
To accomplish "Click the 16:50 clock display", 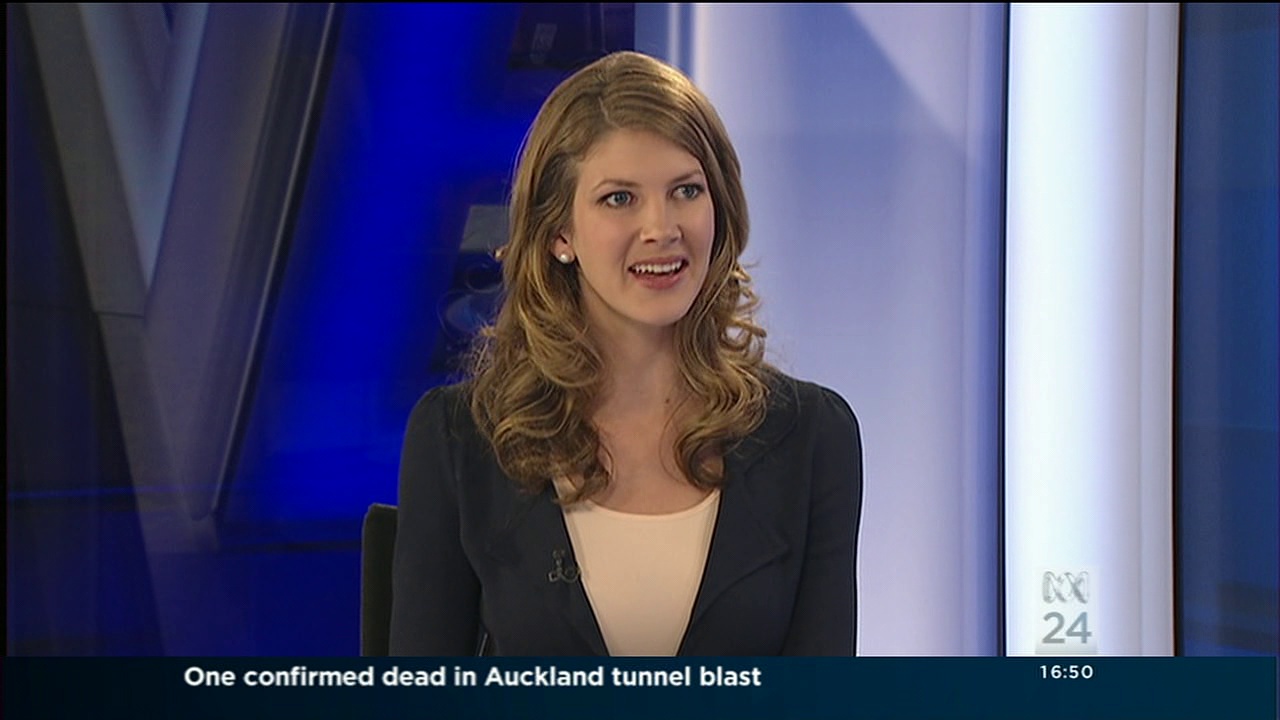I will [1066, 673].
